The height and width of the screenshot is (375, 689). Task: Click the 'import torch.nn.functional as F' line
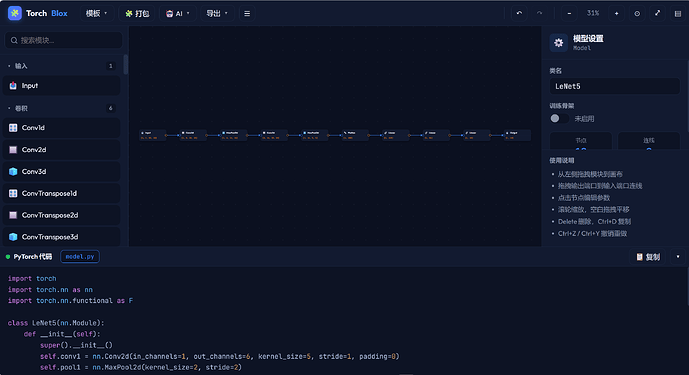pos(70,301)
